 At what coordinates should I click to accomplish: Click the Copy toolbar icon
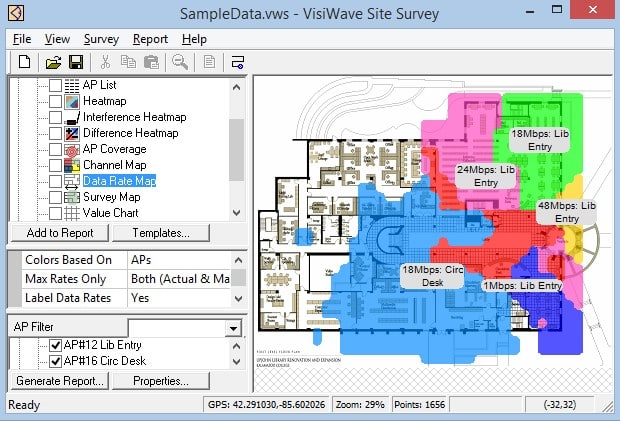point(128,62)
